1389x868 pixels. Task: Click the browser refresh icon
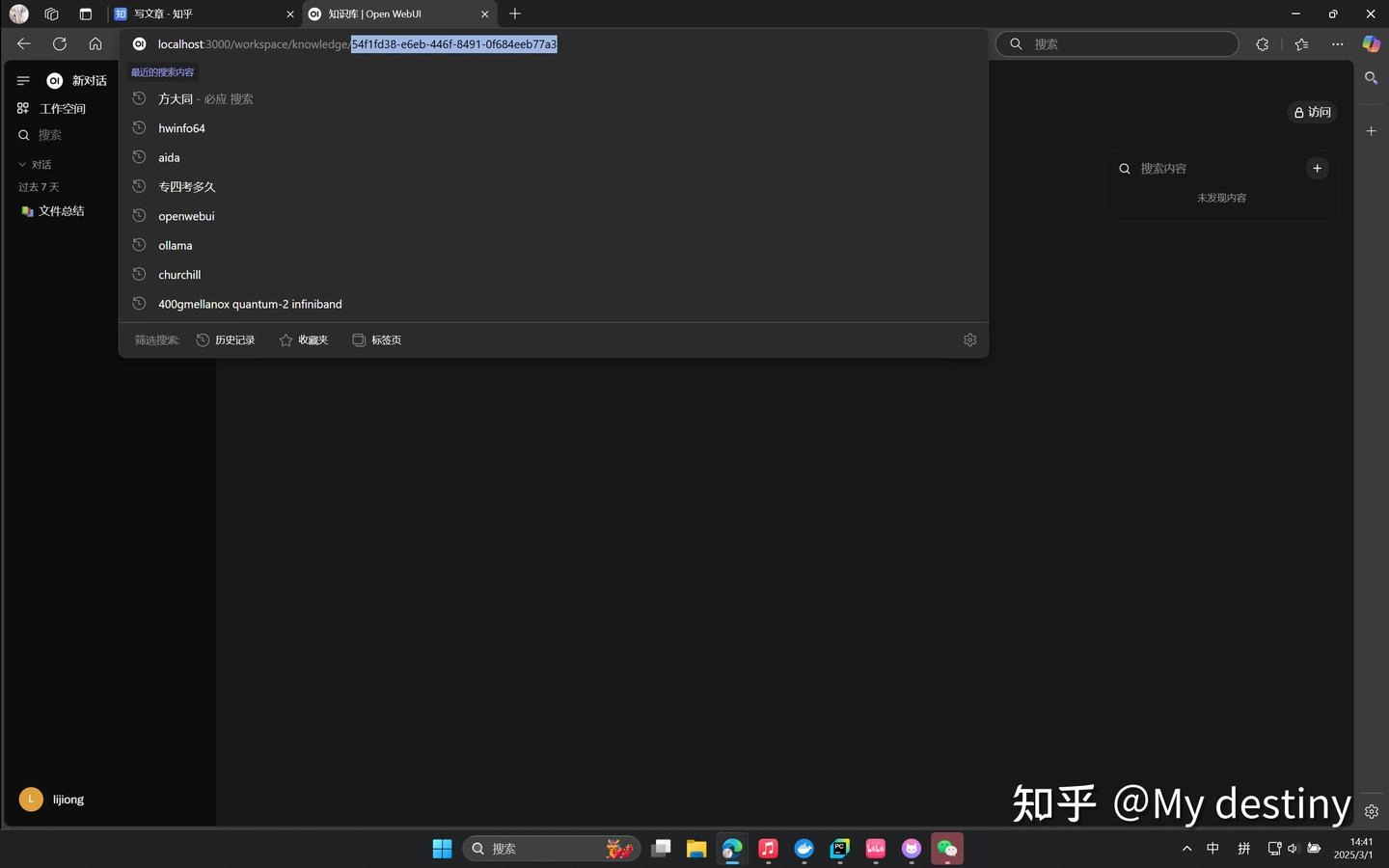click(x=60, y=43)
